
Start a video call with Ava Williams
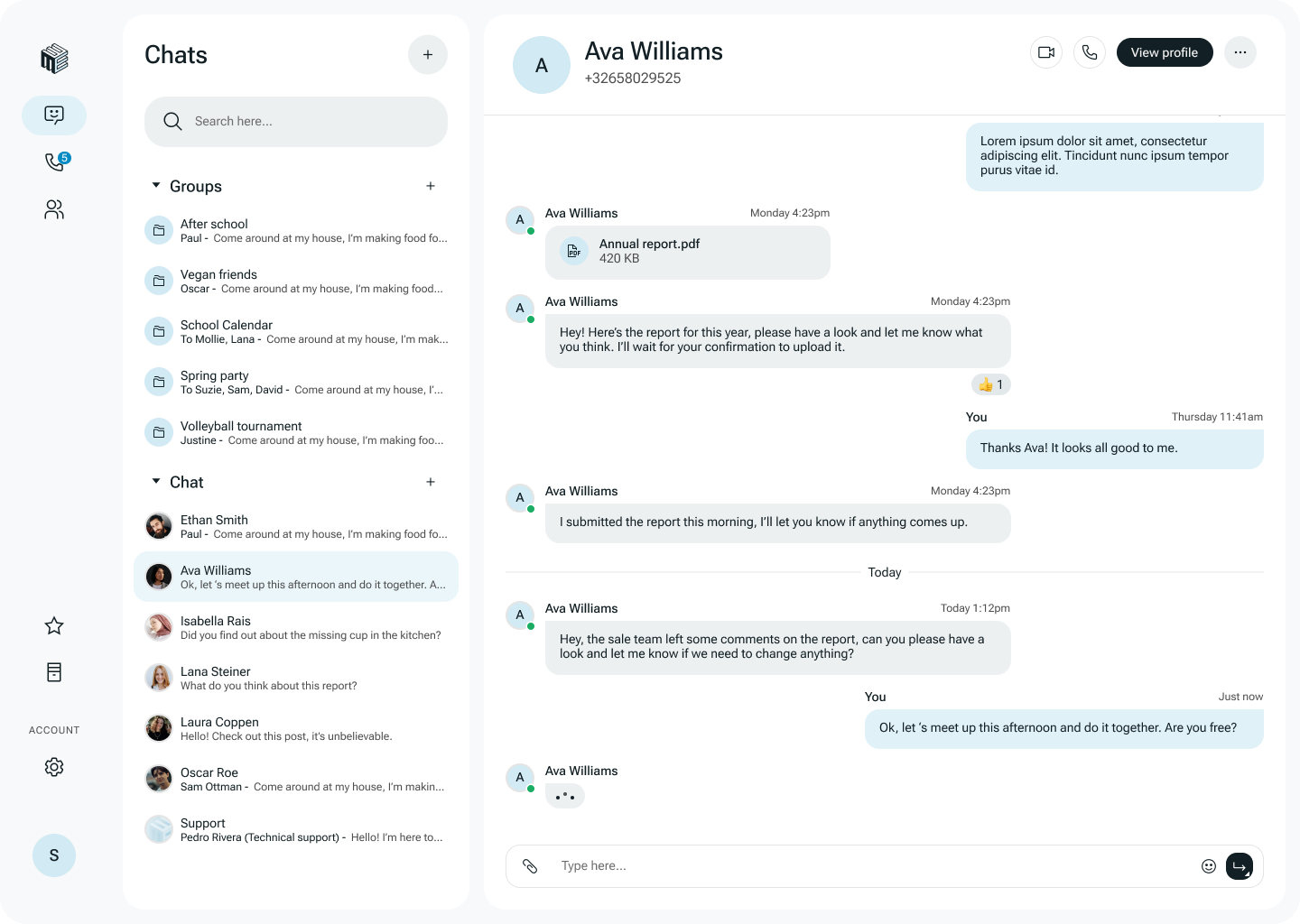tap(1046, 52)
